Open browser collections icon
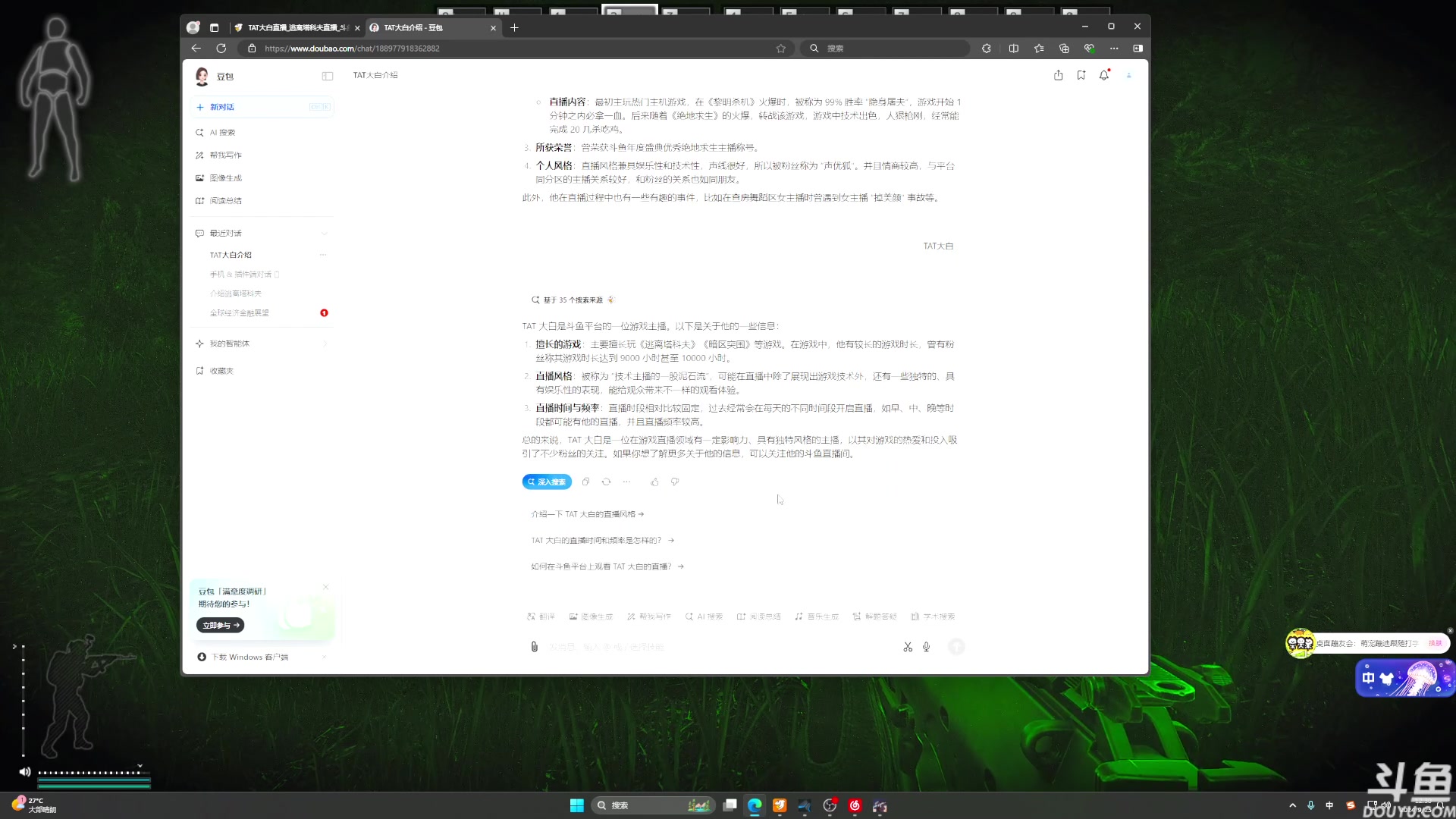The image size is (1456, 819). coord(1064,49)
